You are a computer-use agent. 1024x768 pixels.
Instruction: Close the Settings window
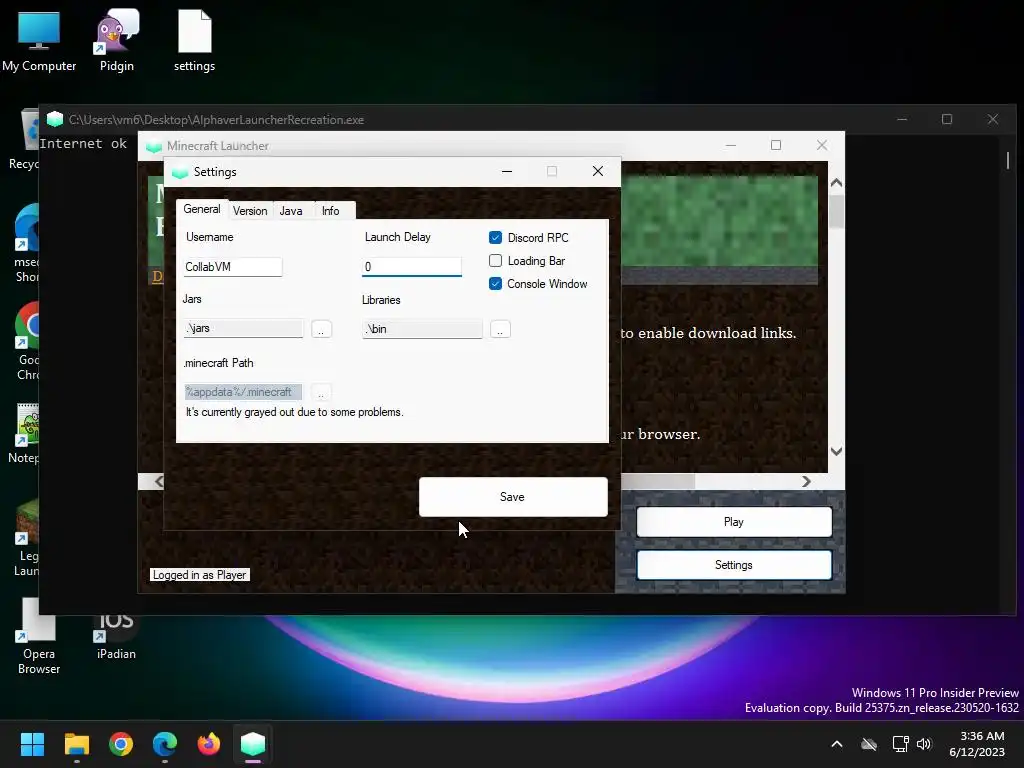598,171
